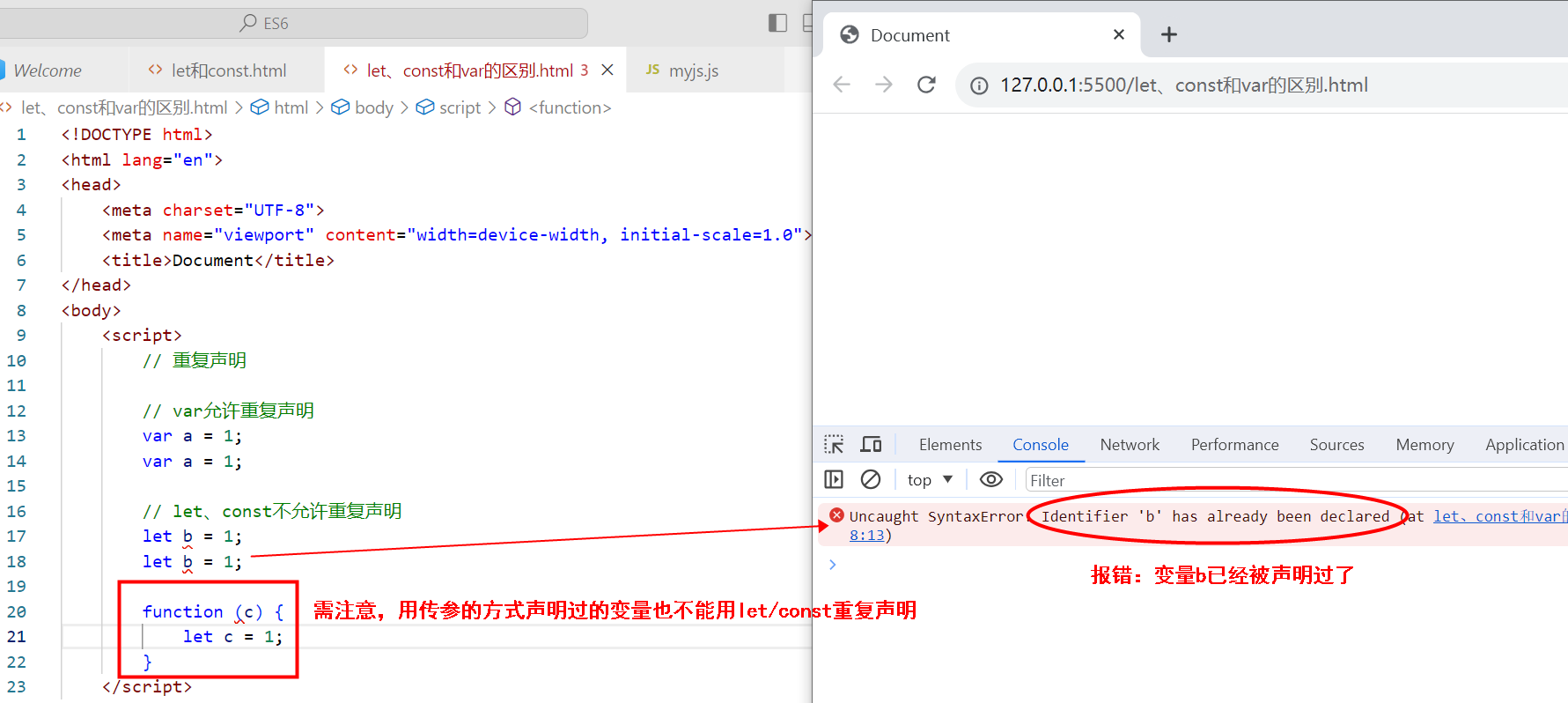Click the ES6 search bar in VS Code
The width and height of the screenshot is (1568, 703).
pos(293,23)
